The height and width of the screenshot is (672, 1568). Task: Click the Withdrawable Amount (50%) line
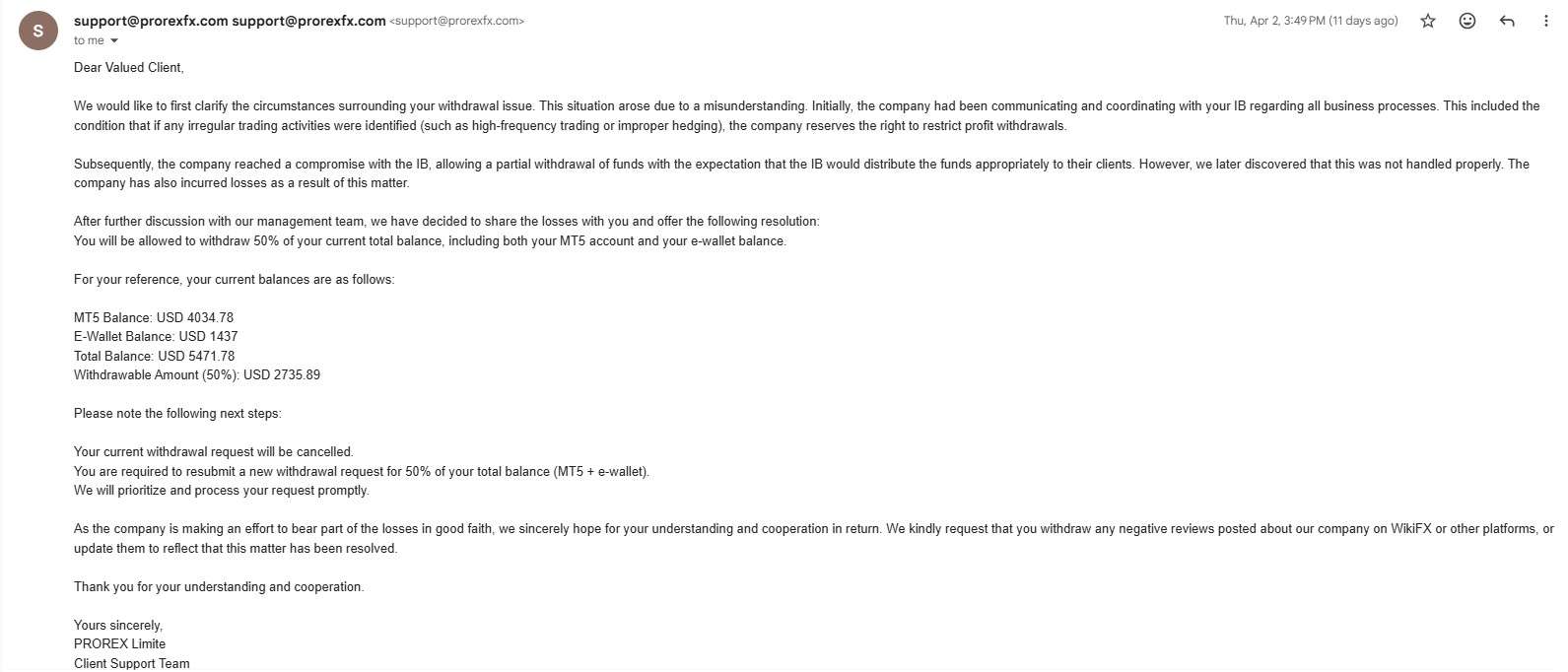click(197, 374)
